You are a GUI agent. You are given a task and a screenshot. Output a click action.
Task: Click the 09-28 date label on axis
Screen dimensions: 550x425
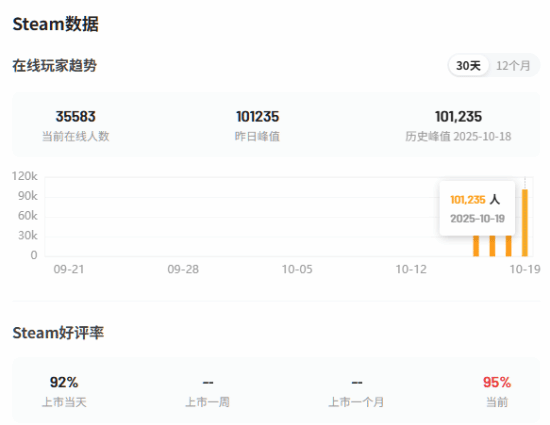(183, 269)
